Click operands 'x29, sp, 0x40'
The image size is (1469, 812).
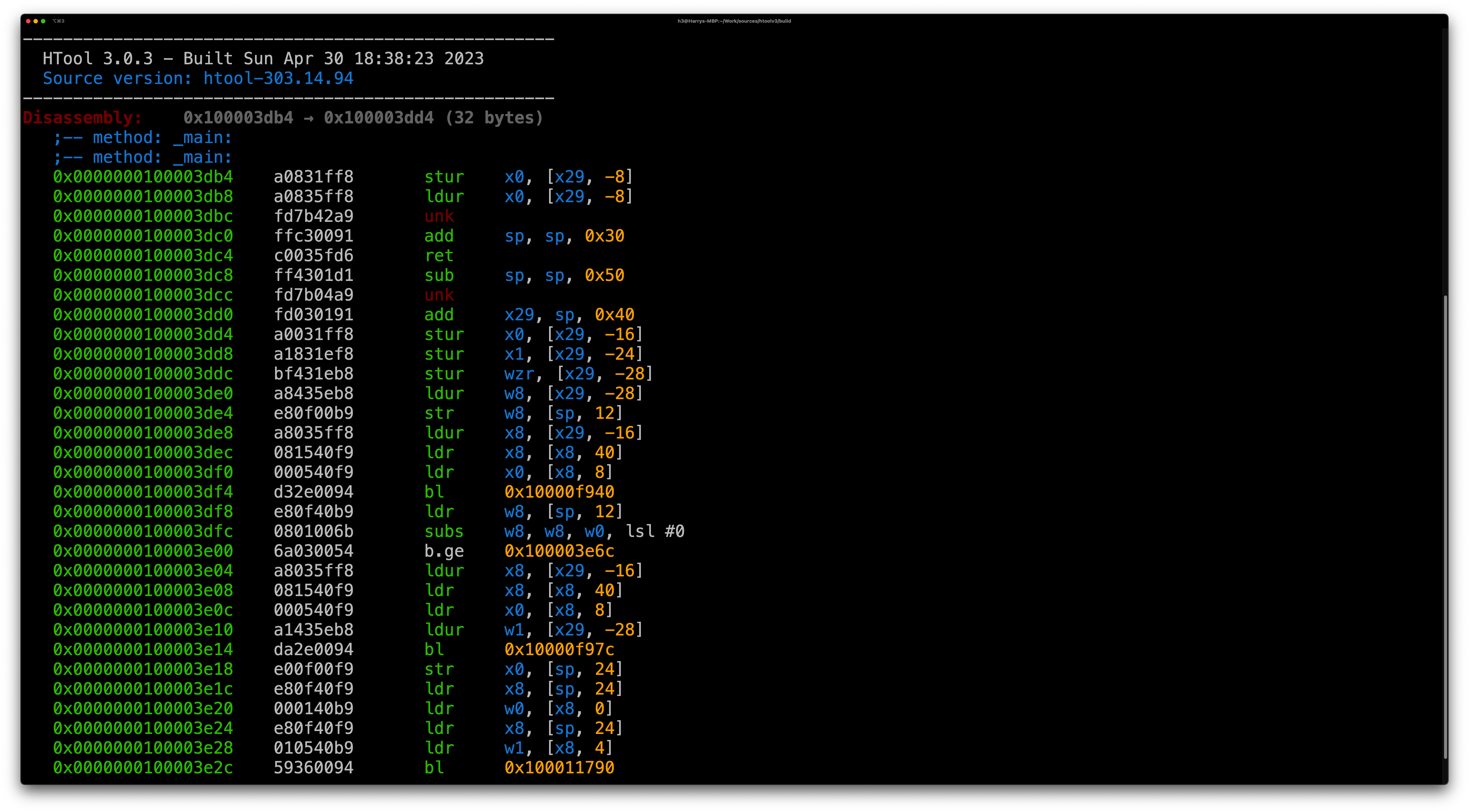coord(569,315)
